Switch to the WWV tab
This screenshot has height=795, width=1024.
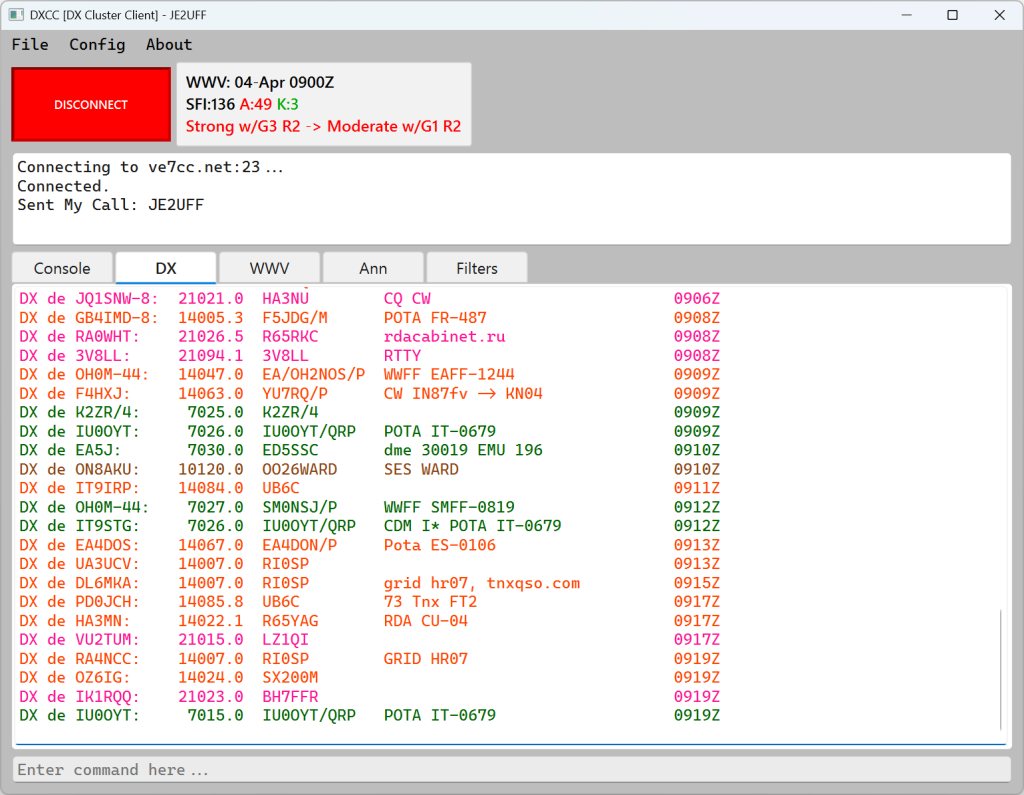click(269, 268)
